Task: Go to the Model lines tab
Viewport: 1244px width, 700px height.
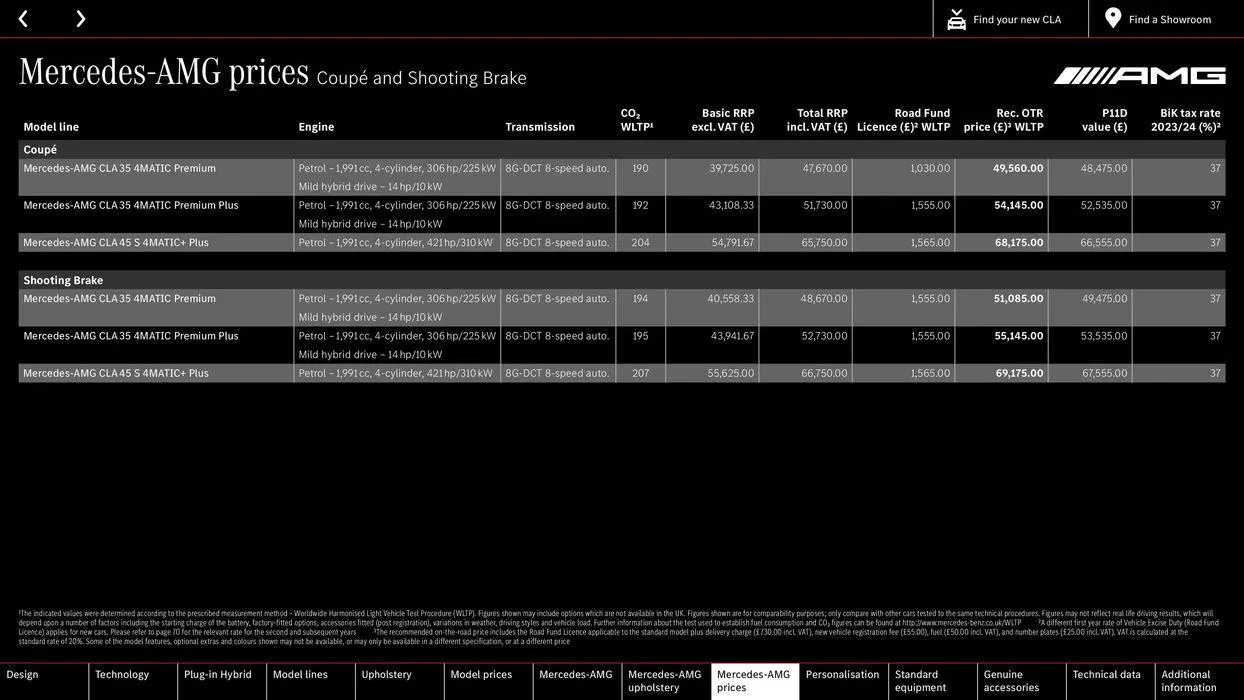Action: pyautogui.click(x=300, y=675)
